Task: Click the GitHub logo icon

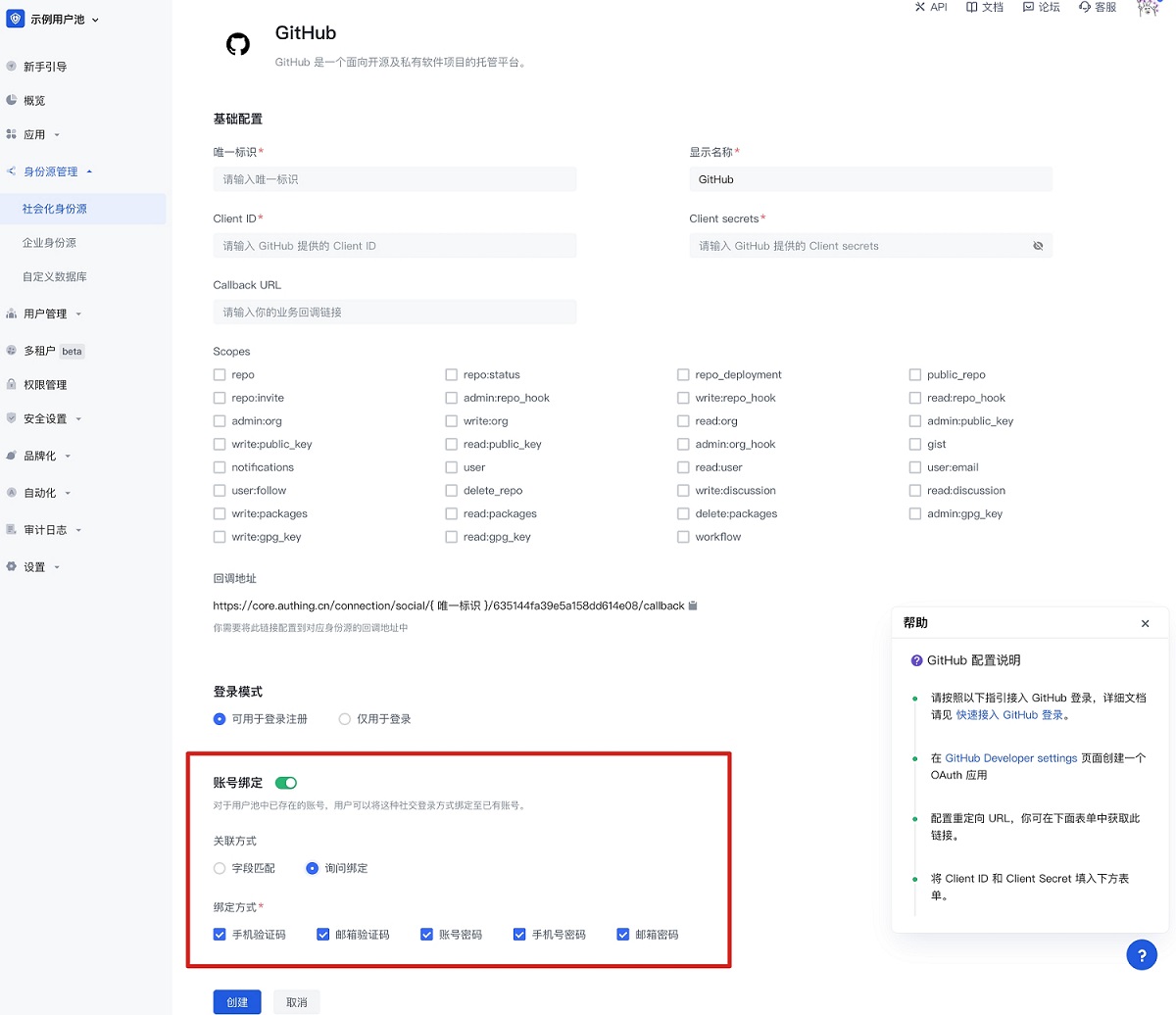Action: pos(238,44)
